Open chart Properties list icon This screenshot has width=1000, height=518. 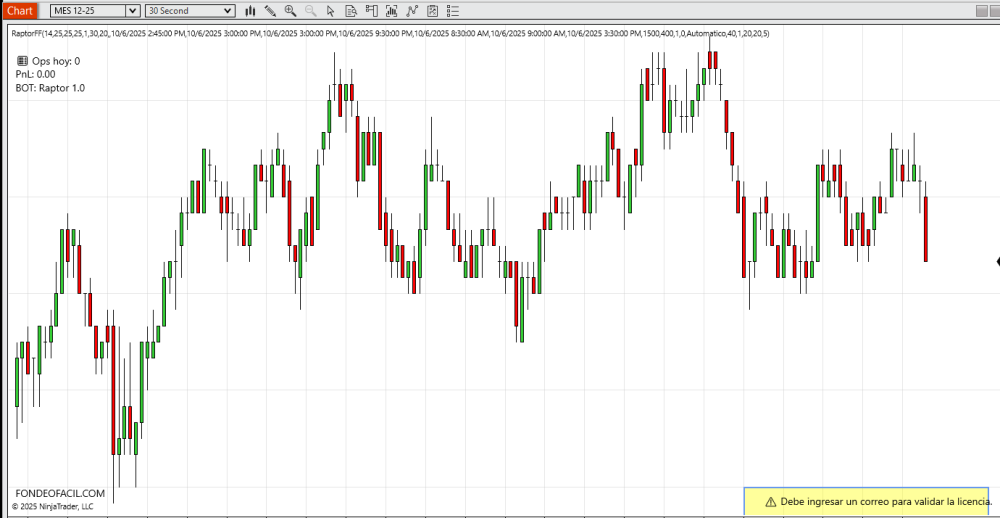coord(452,11)
